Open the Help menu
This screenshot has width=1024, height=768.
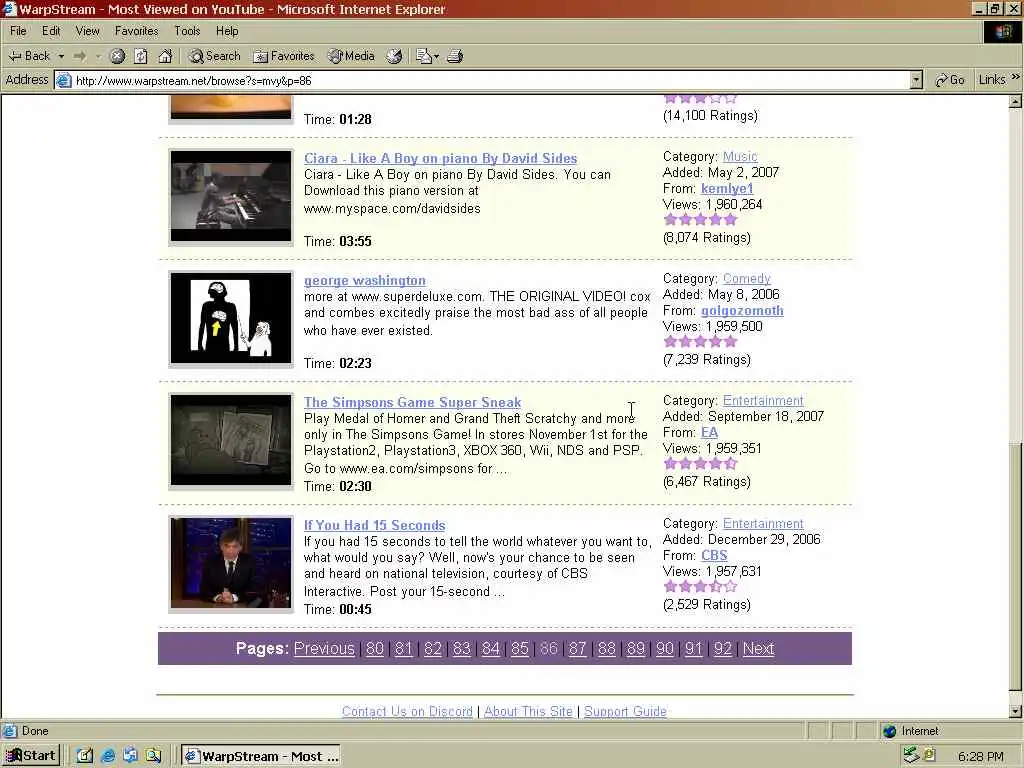click(x=227, y=31)
